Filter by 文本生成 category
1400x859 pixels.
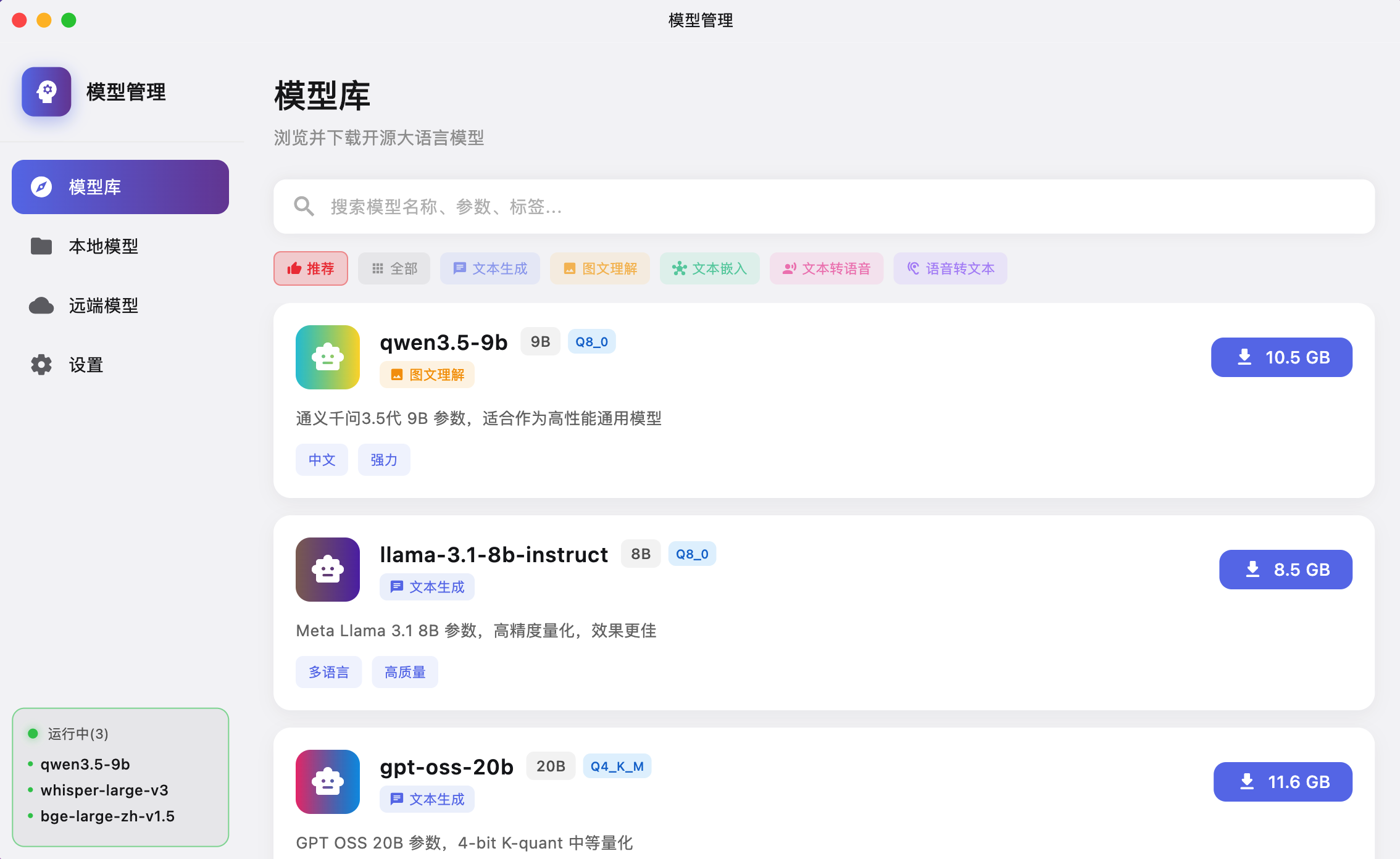[490, 268]
